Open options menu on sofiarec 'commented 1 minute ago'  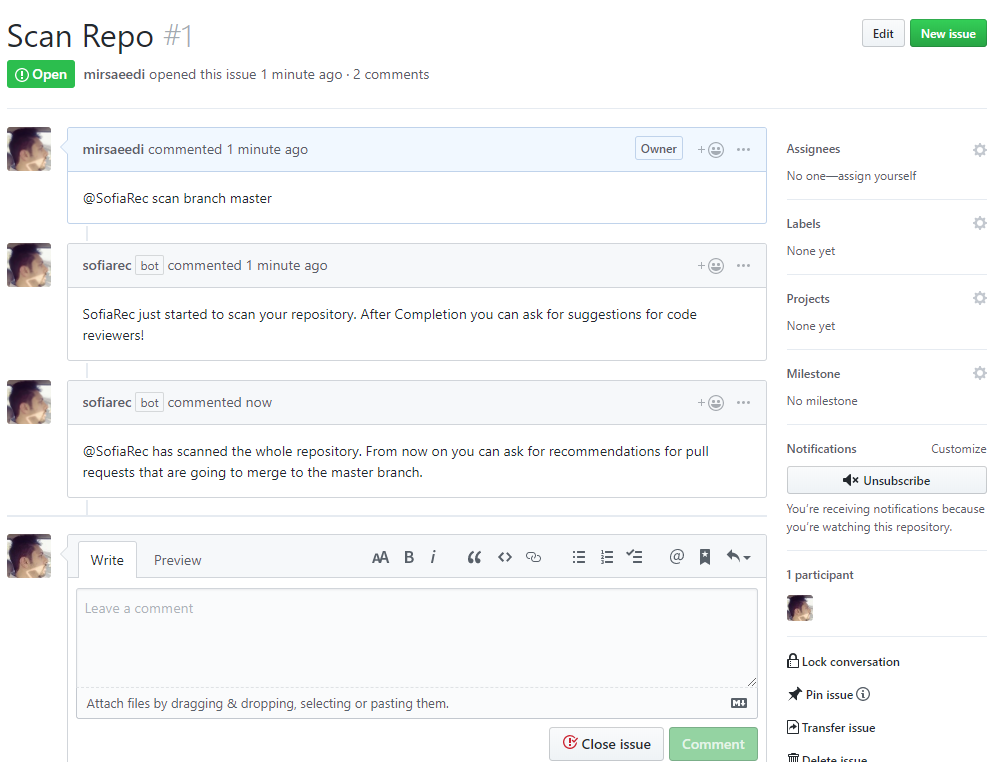[743, 265]
